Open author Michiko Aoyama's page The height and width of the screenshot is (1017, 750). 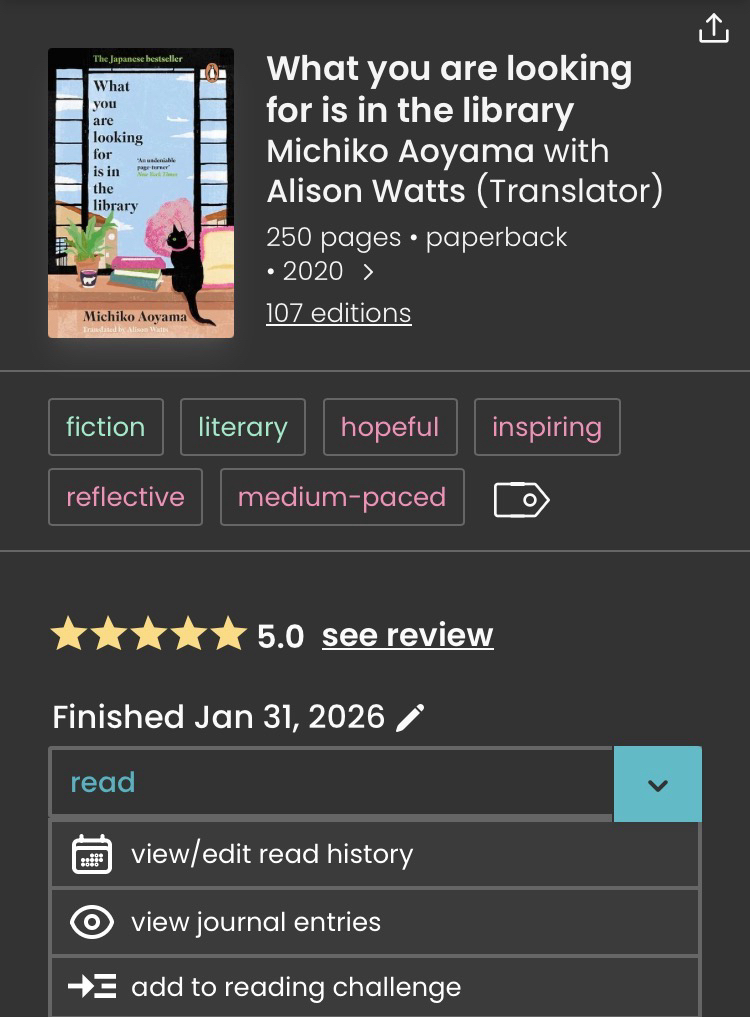(x=400, y=152)
